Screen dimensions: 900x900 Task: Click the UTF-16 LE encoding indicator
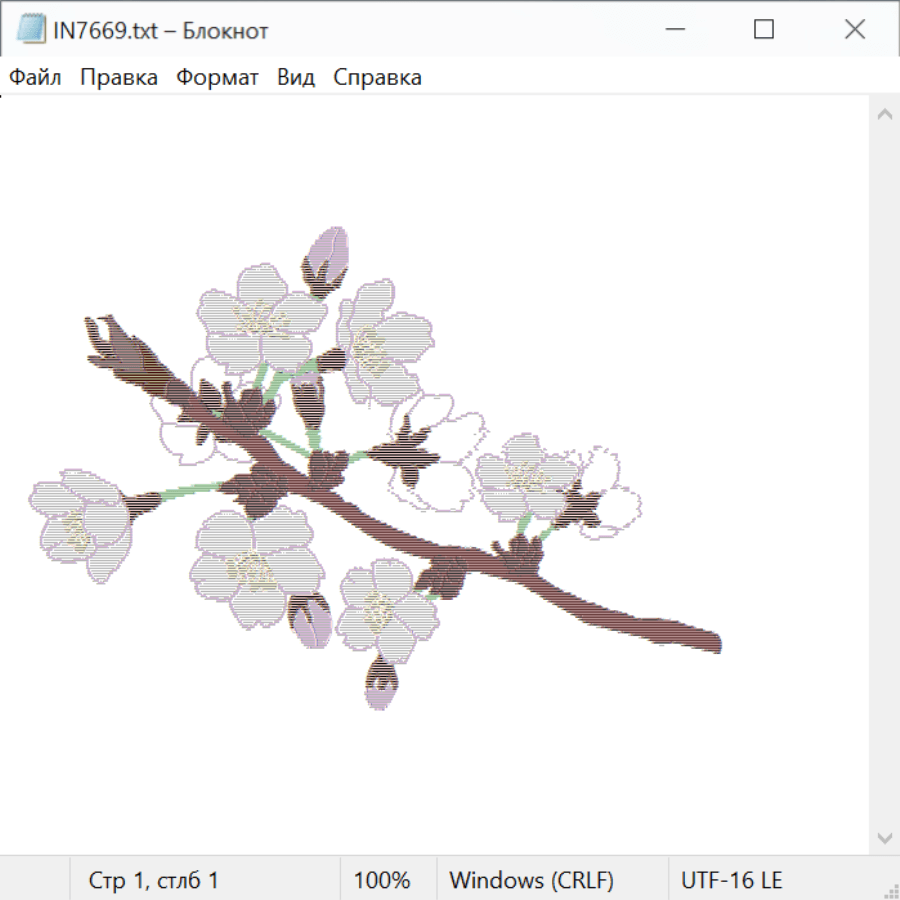[732, 880]
